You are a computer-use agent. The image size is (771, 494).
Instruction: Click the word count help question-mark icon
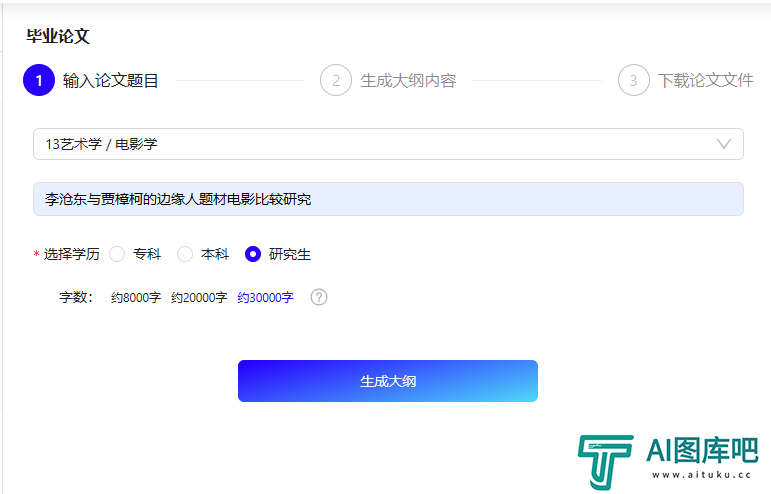tap(319, 297)
